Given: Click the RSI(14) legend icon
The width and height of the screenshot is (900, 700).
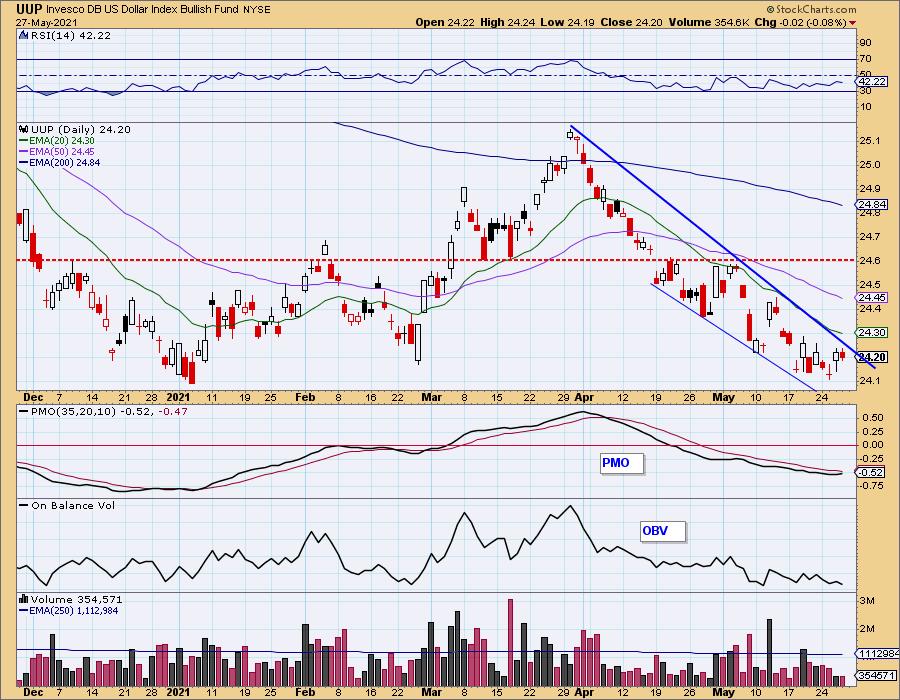Looking at the screenshot, I should click(23, 35).
